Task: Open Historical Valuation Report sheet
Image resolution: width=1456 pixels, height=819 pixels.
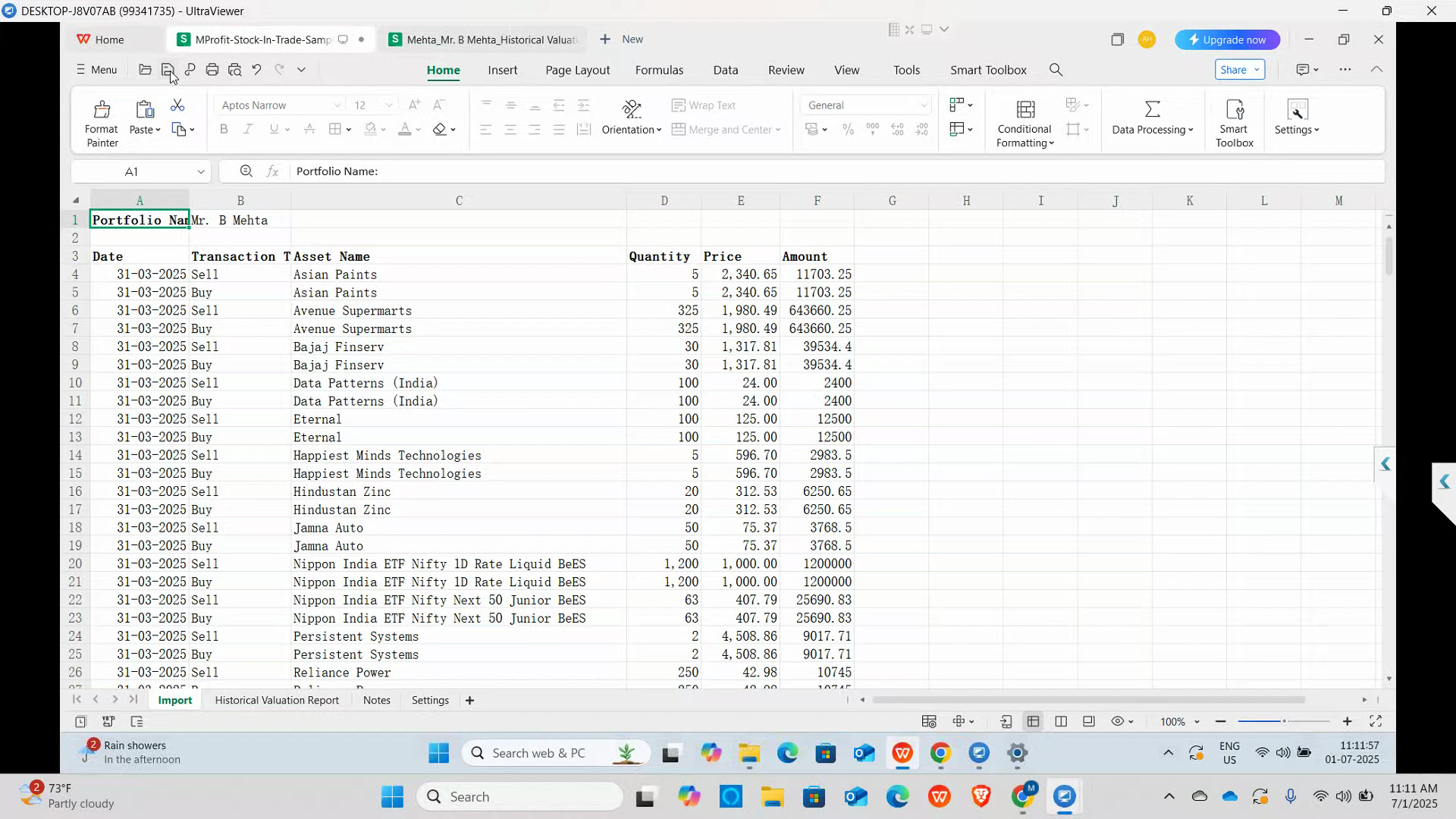Action: click(277, 701)
